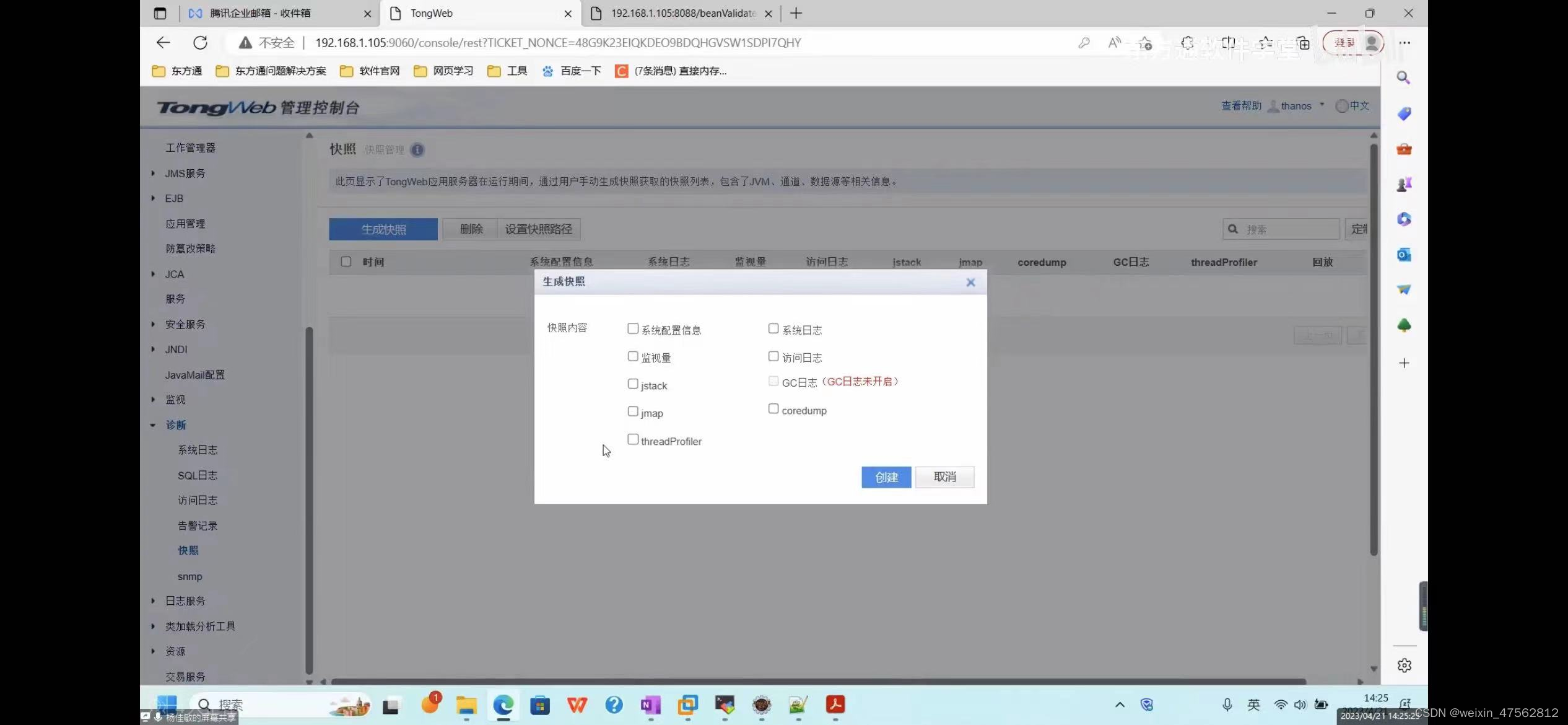Click the browser back arrow
1568x725 pixels.
click(x=163, y=43)
